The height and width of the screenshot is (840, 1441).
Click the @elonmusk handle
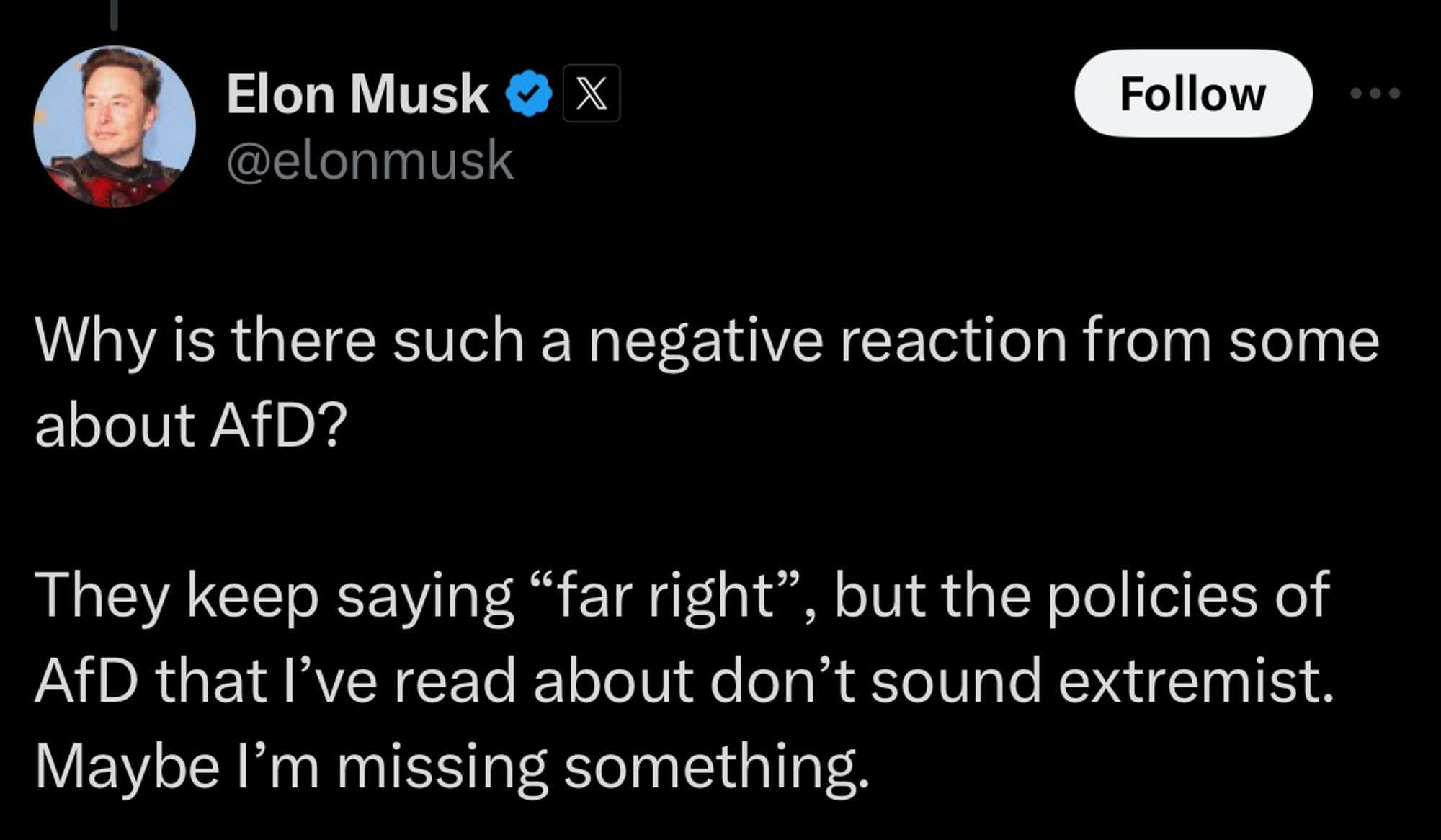coord(370,160)
